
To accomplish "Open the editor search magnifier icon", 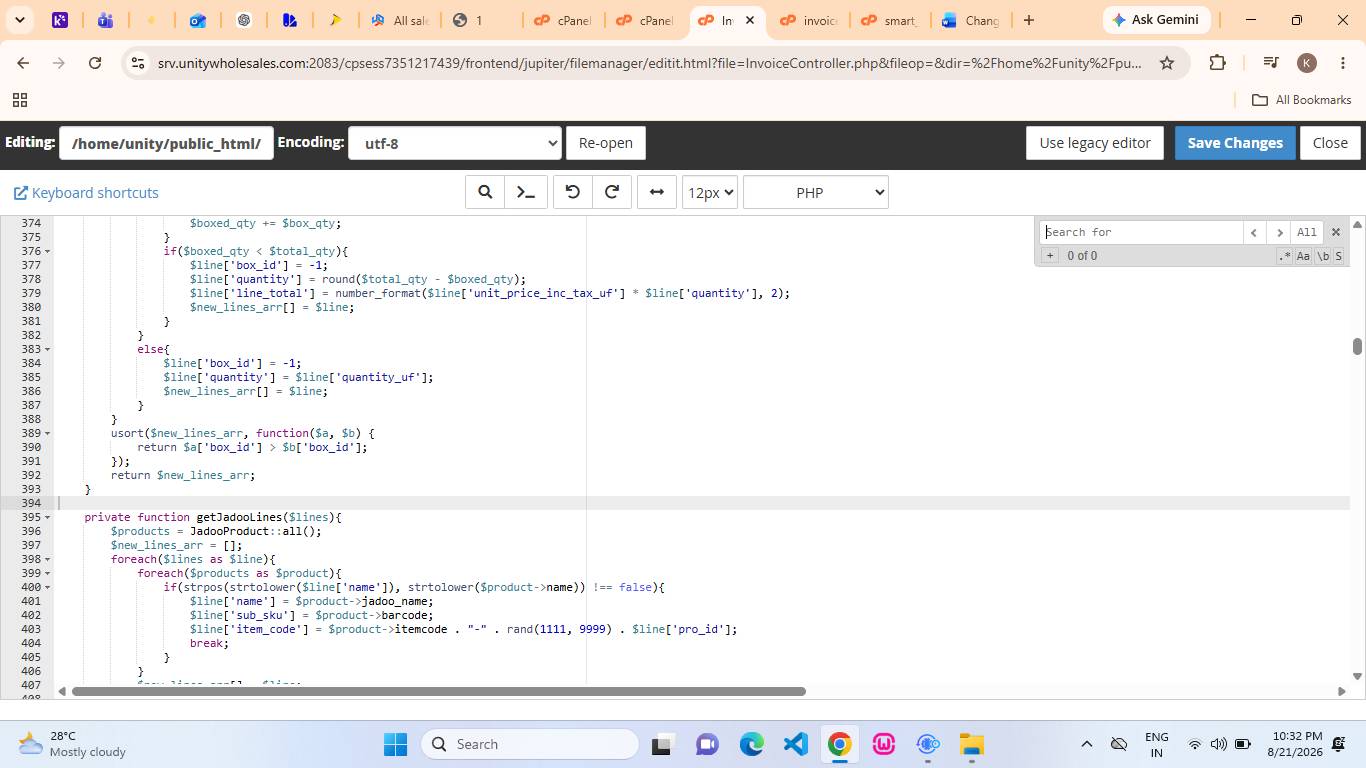I will [485, 192].
